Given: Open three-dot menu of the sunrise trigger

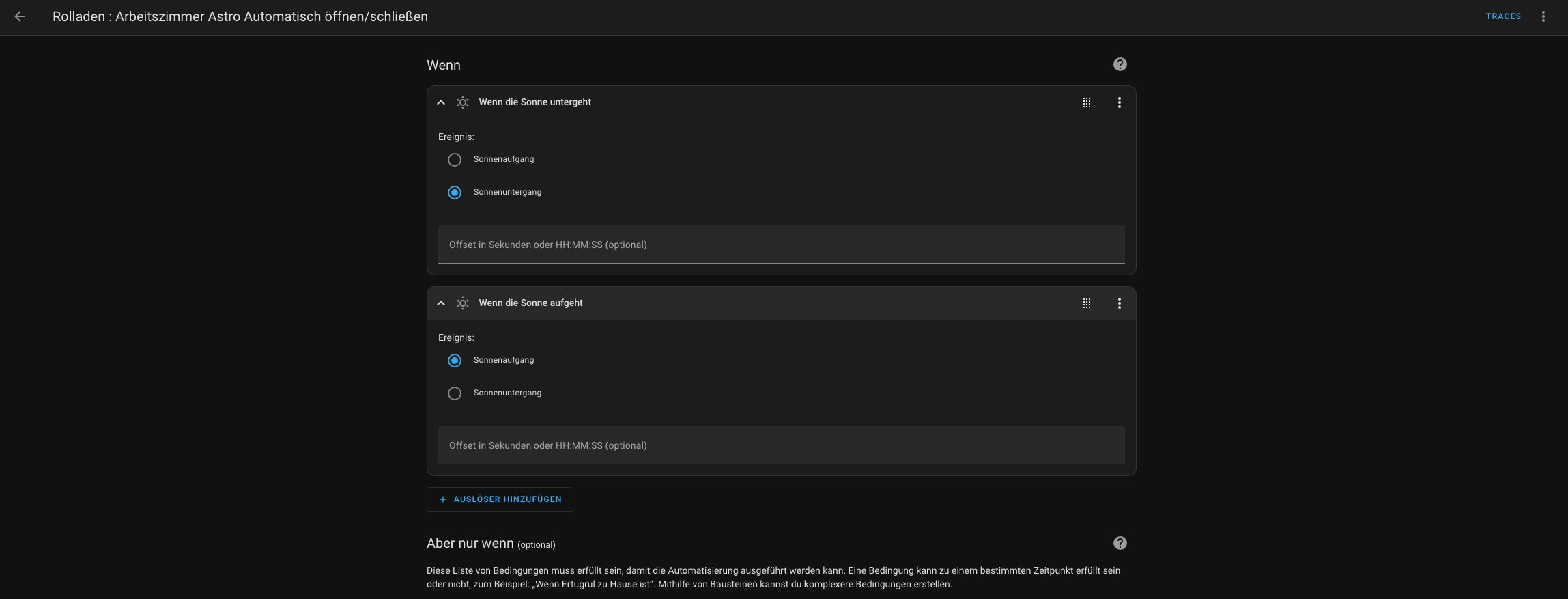Looking at the screenshot, I should (1119, 303).
